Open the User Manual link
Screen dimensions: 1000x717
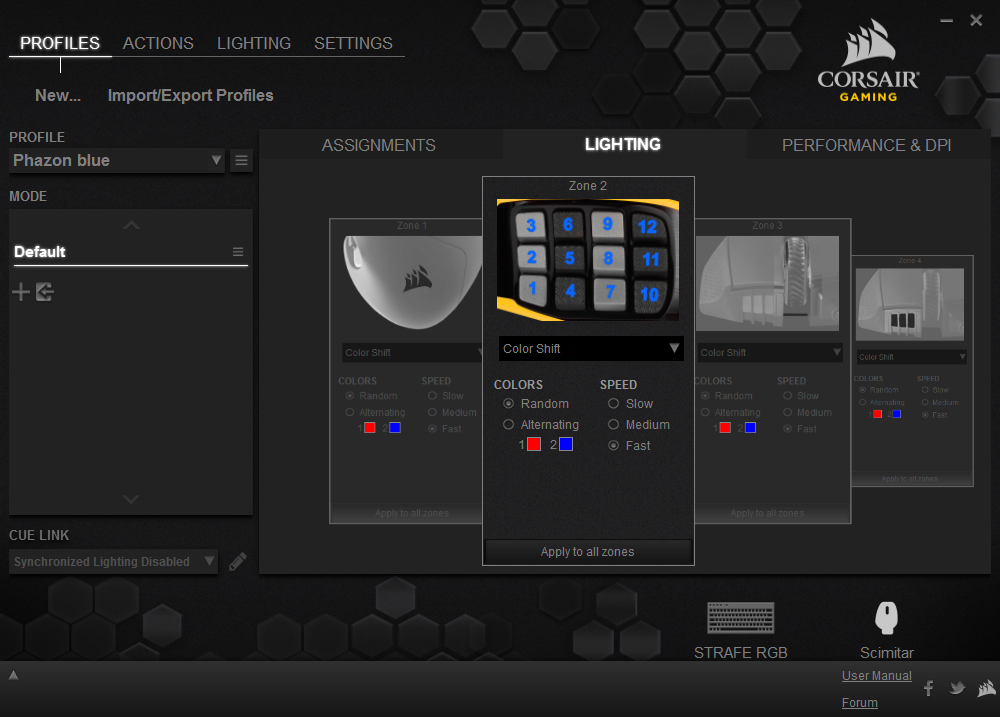[876, 676]
